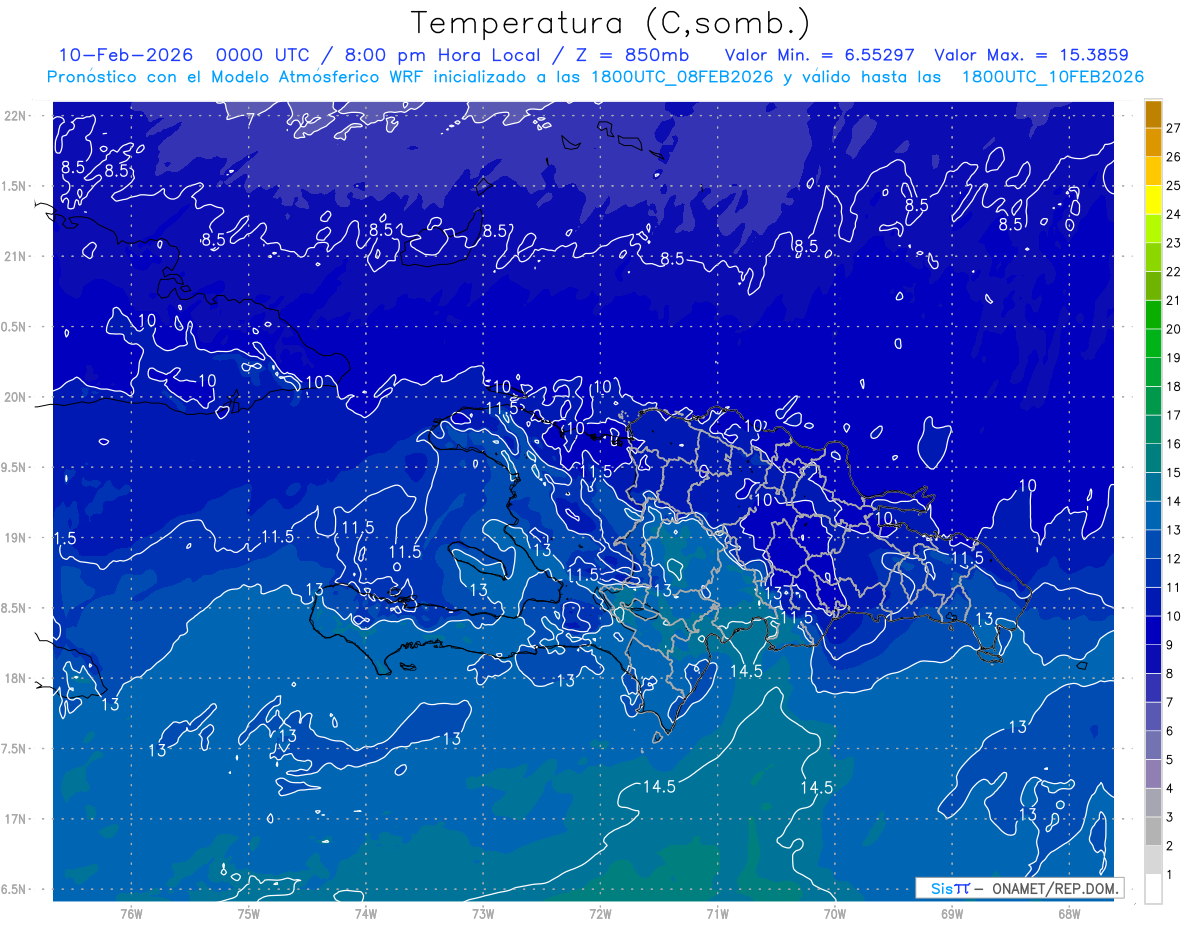Click the color legend label 11
This screenshot has width=1200, height=927.
(x=1173, y=588)
